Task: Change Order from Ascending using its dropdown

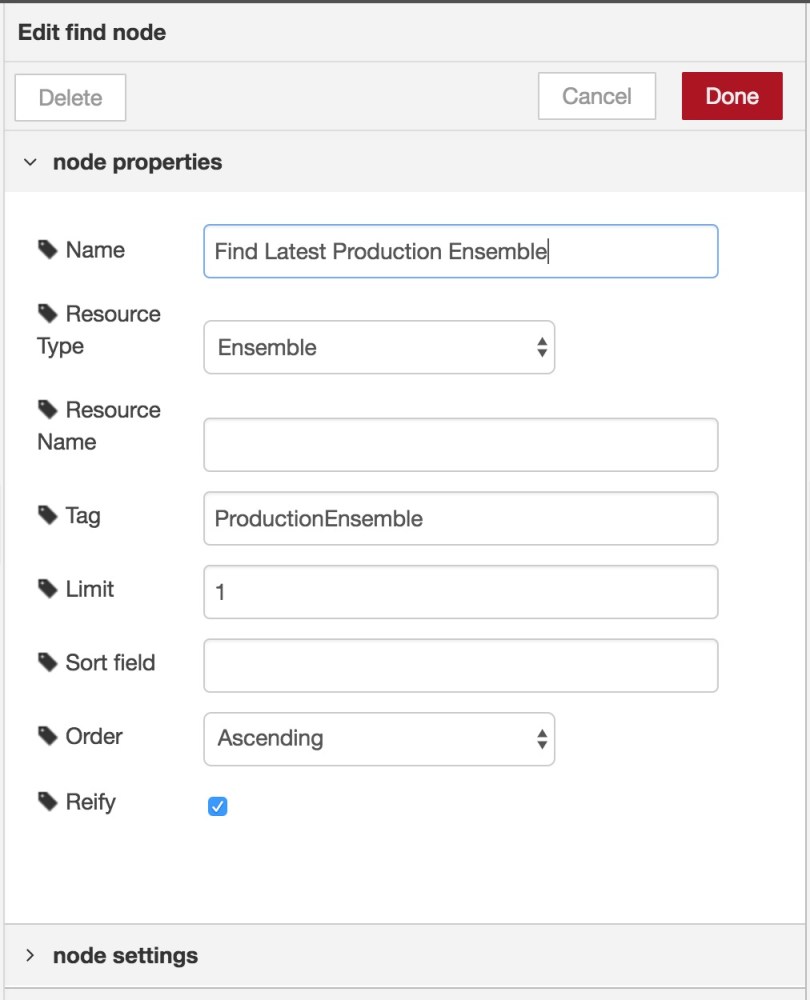Action: pos(378,738)
